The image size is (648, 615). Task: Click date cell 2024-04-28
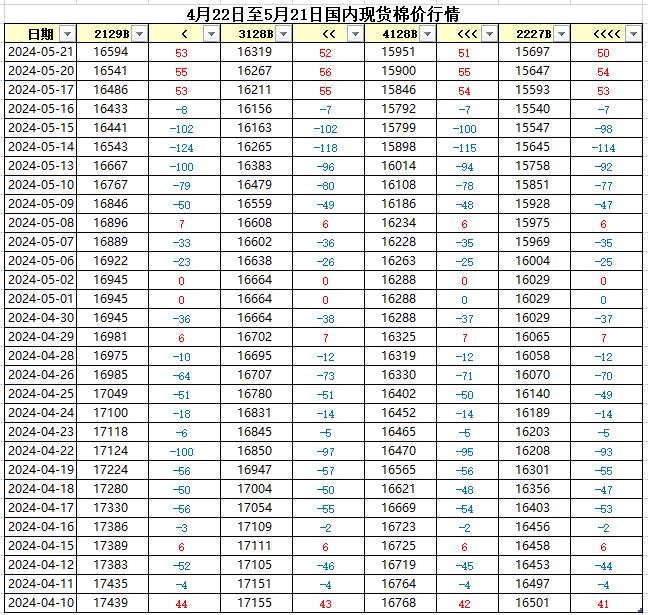(x=40, y=356)
